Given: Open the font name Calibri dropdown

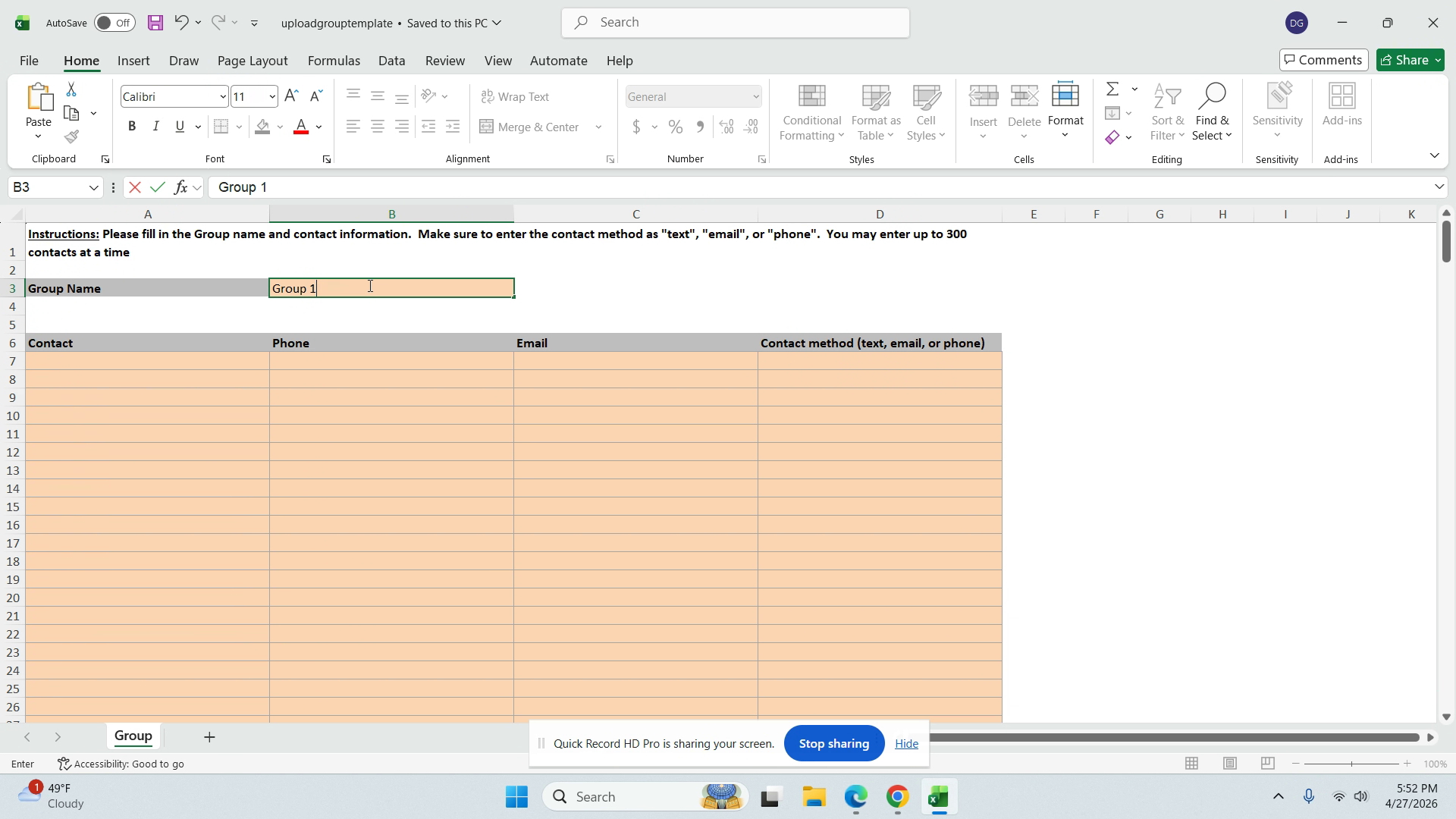Looking at the screenshot, I should [223, 96].
